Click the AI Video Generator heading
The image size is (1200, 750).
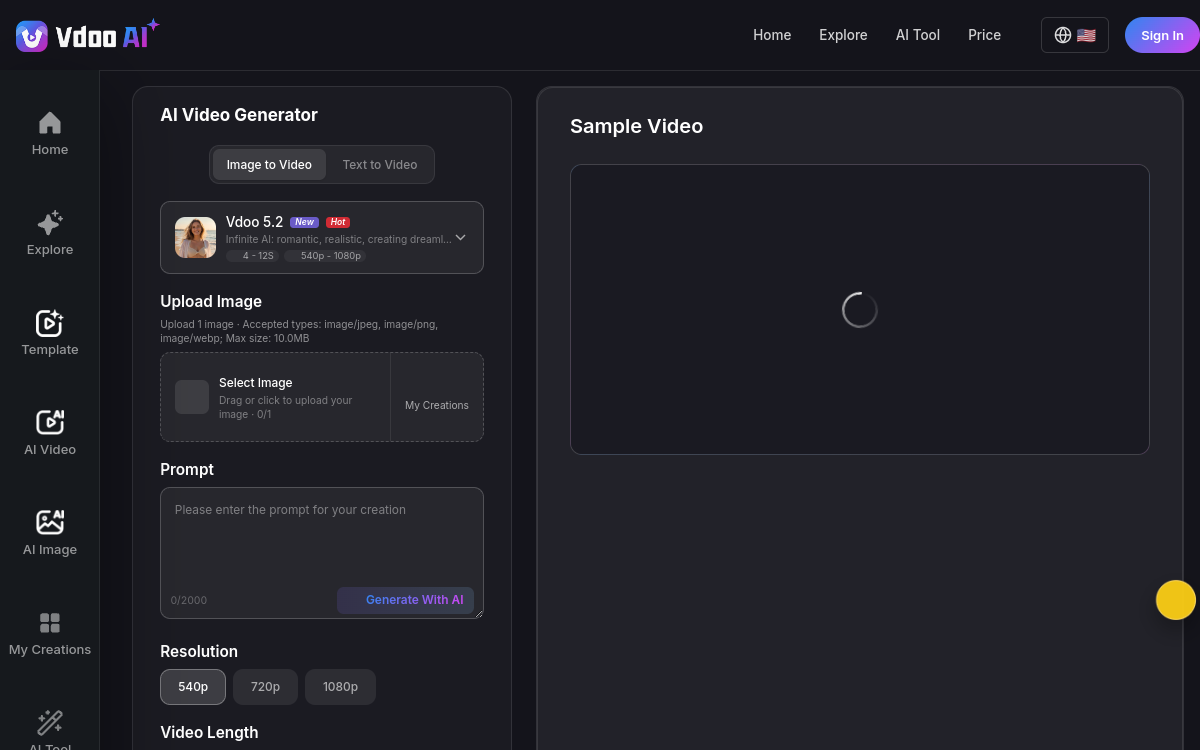pyautogui.click(x=239, y=115)
